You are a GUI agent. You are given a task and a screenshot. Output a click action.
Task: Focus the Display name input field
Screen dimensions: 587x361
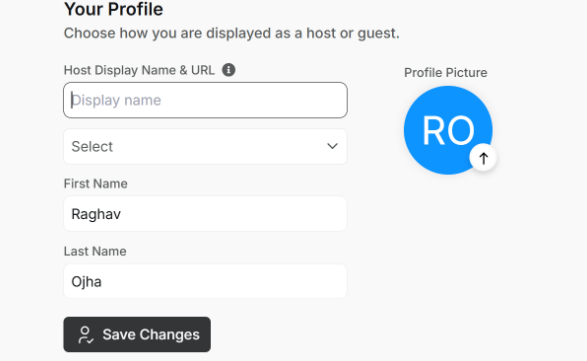[205, 100]
